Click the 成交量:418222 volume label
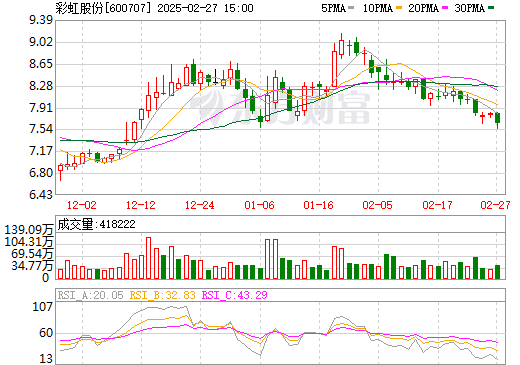 pos(97,224)
